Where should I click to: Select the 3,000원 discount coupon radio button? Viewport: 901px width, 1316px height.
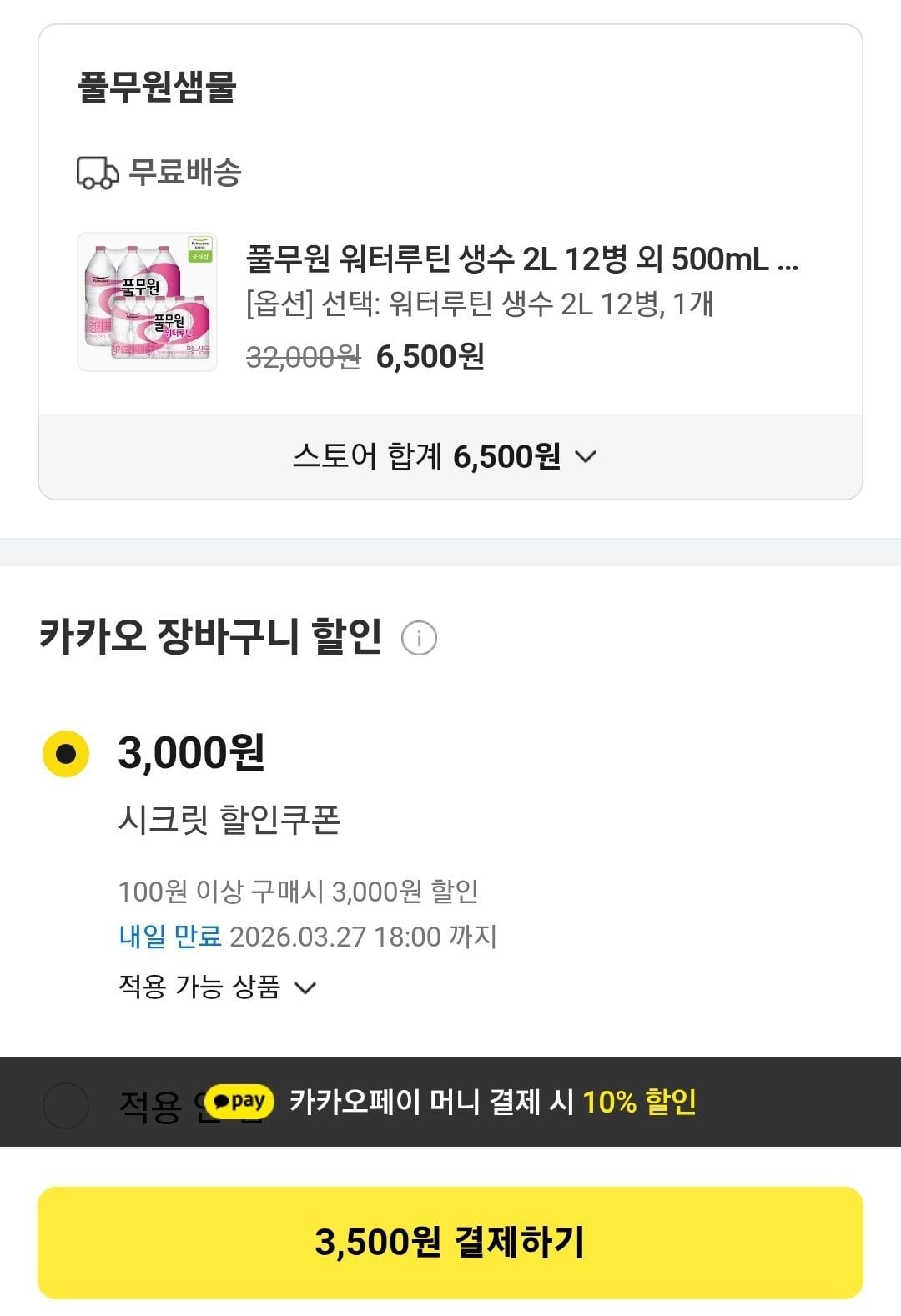[x=66, y=754]
